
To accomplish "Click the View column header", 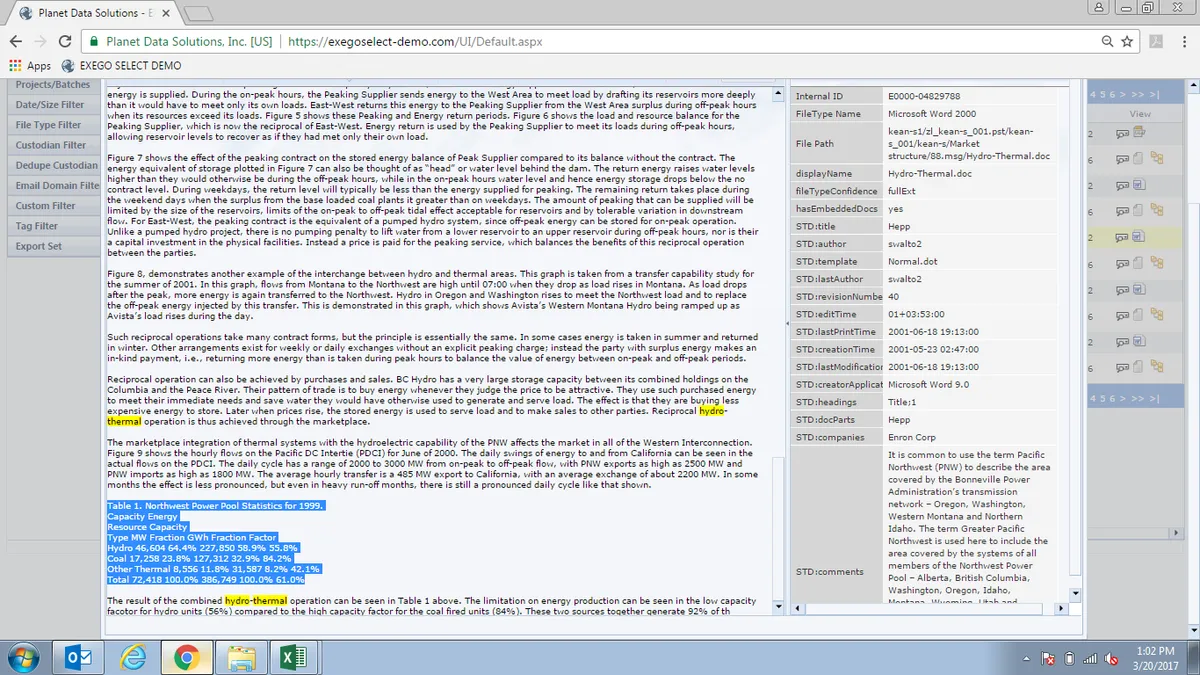I will pos(1140,114).
